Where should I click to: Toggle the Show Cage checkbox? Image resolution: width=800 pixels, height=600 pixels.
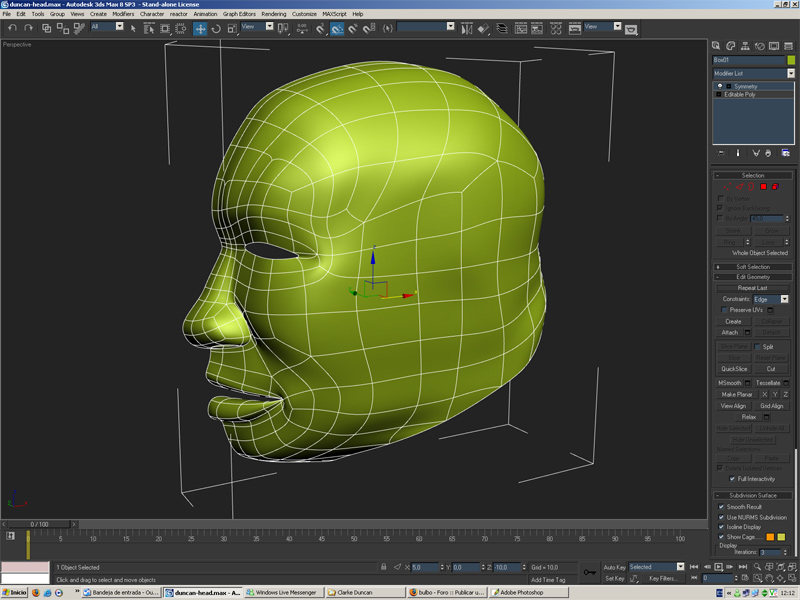click(721, 537)
